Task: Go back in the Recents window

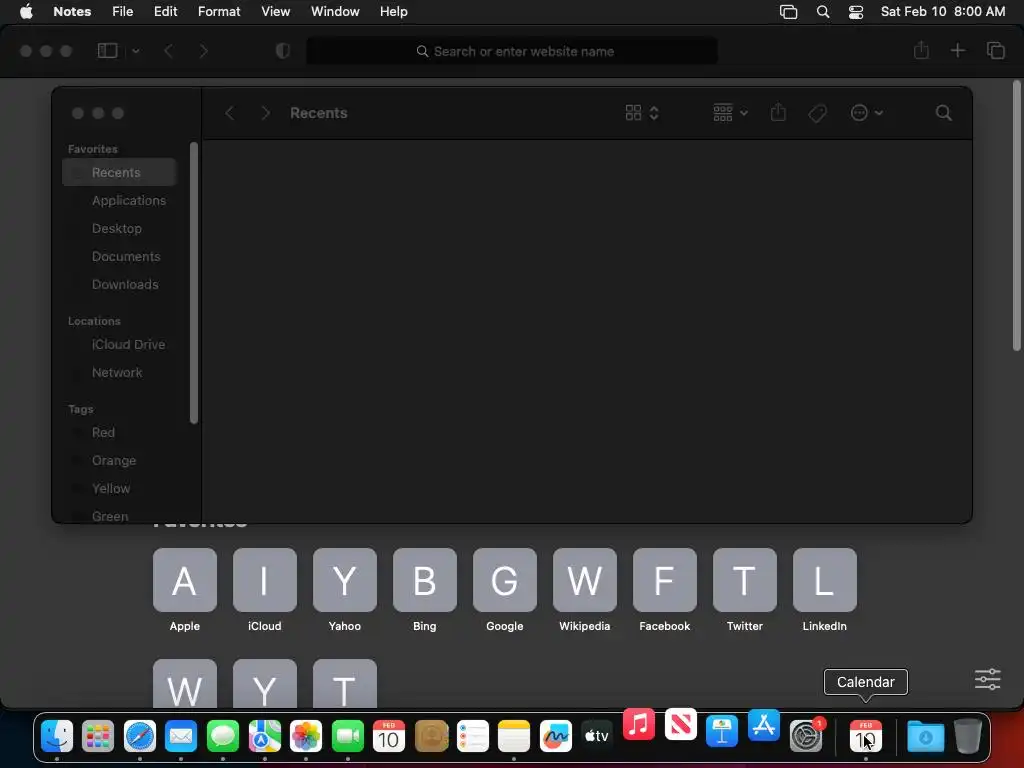Action: point(229,113)
